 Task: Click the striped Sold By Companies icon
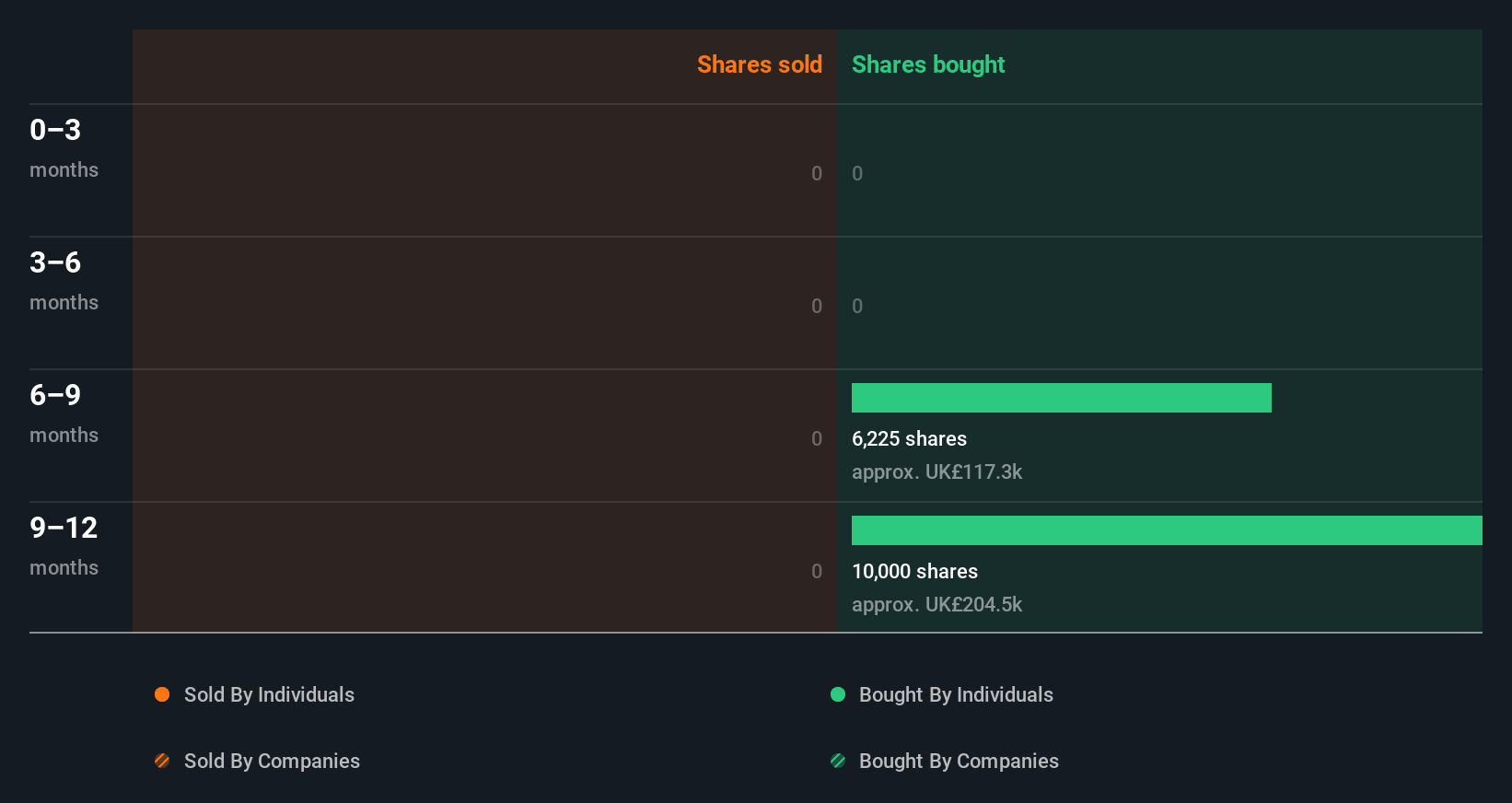(162, 761)
